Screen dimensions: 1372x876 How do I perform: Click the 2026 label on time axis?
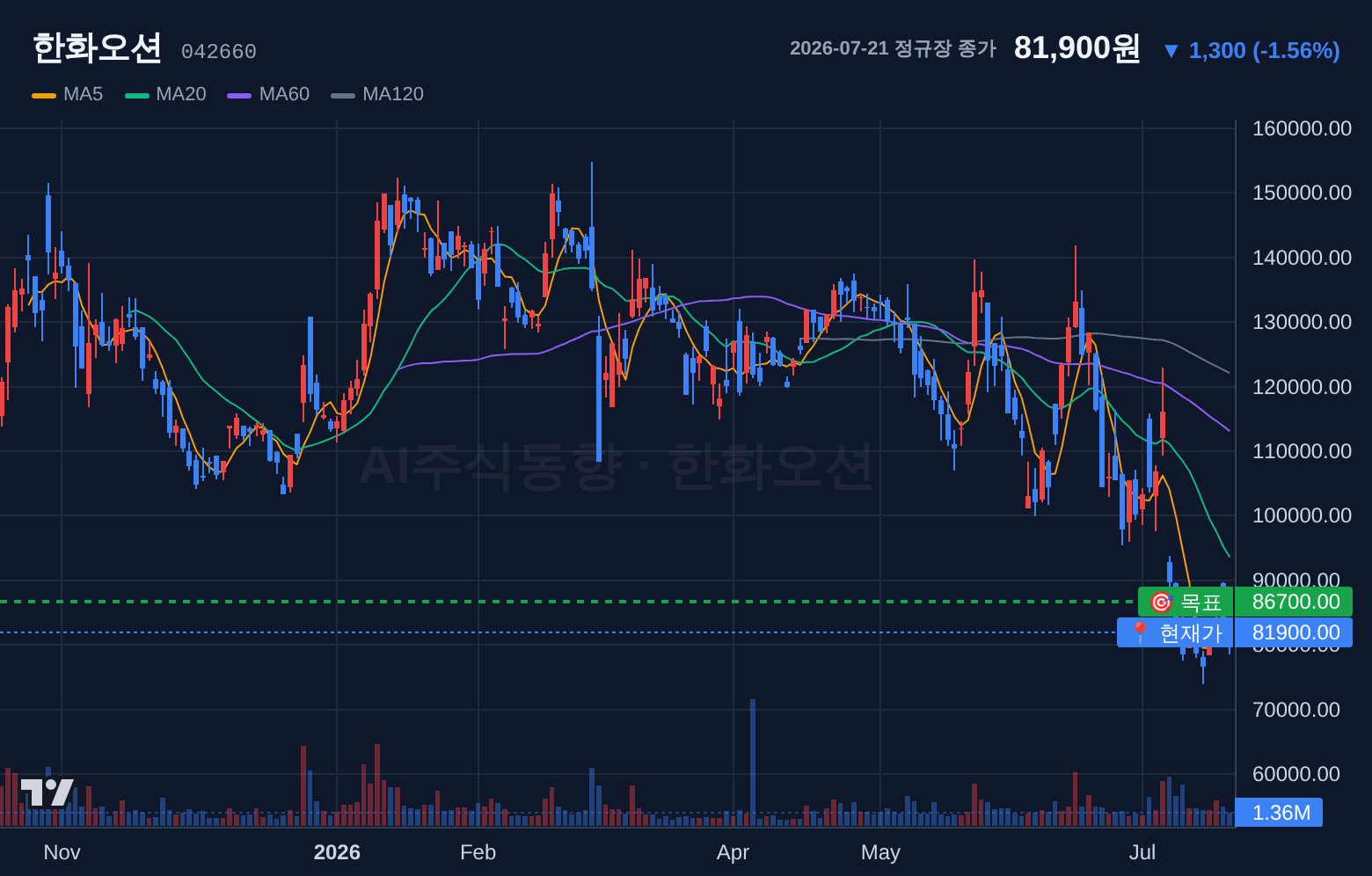[337, 852]
